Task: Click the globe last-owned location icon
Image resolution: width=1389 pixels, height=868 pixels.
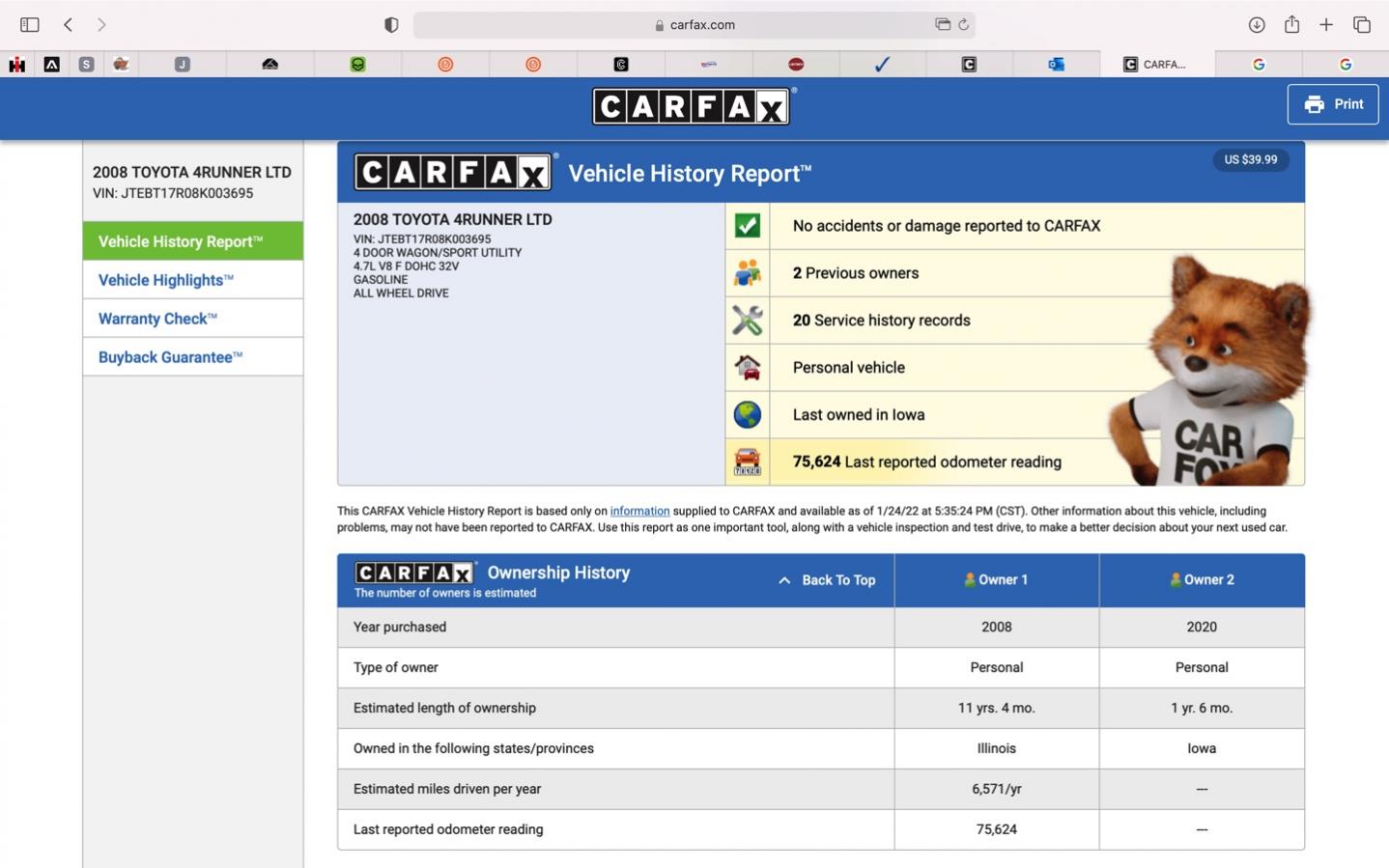Action: point(748,415)
